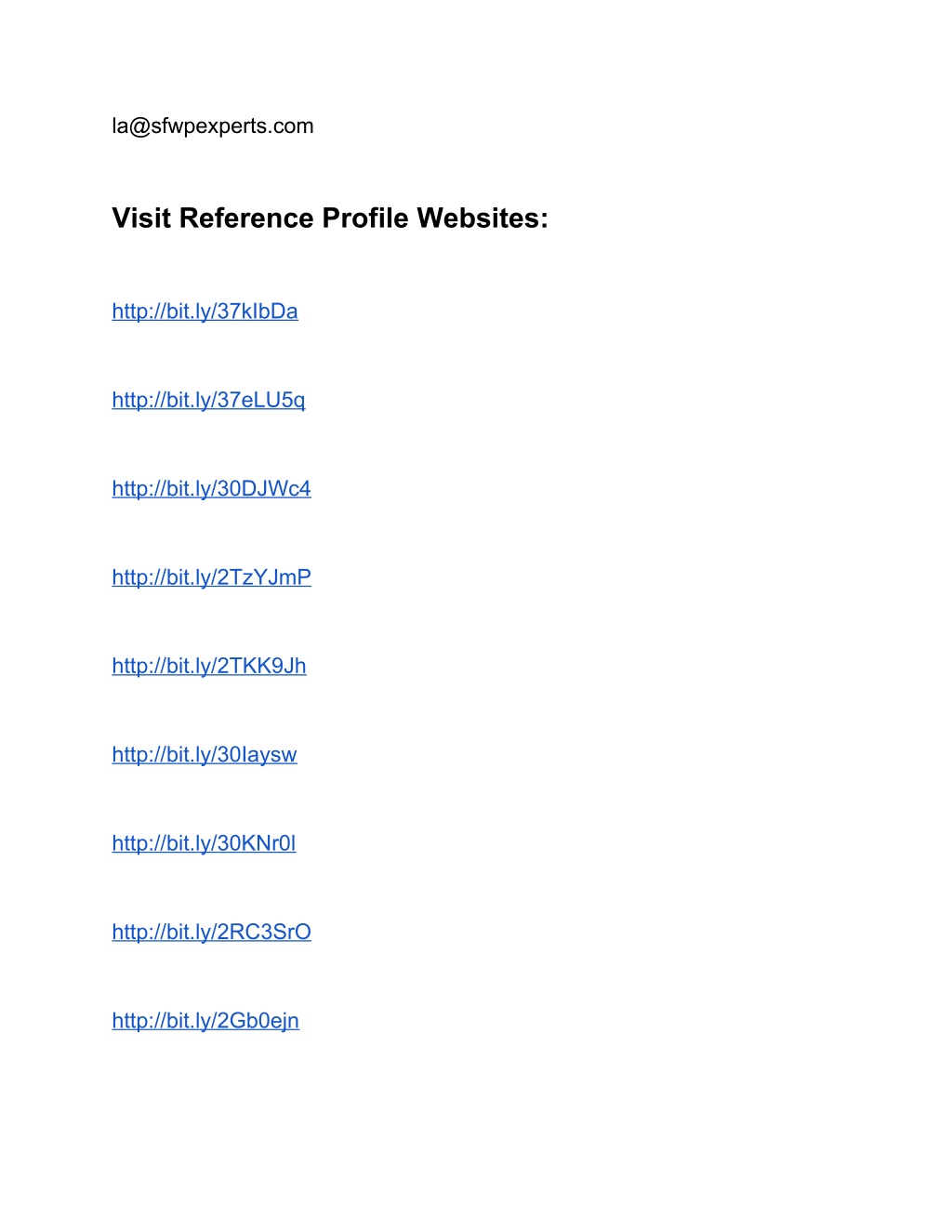952x1232 pixels.
Task: Open the bit.ly/37kIbDa link
Action: 205,311
